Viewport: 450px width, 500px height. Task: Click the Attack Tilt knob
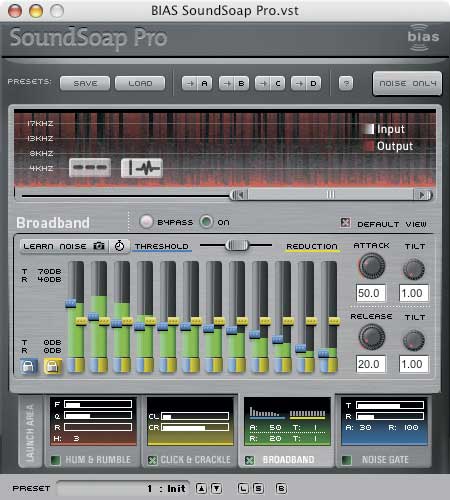point(414,269)
